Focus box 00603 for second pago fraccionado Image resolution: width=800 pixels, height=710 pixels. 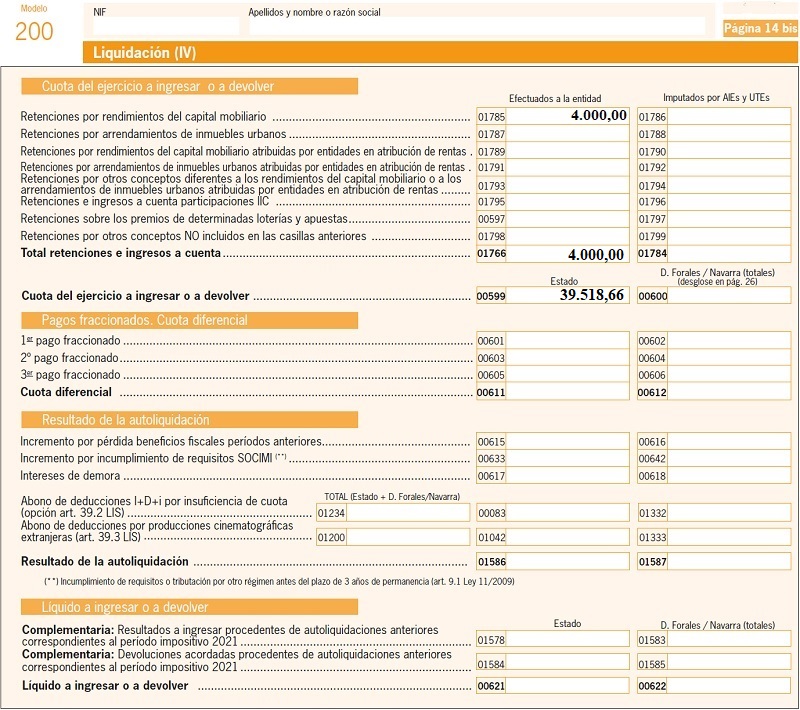click(567, 358)
